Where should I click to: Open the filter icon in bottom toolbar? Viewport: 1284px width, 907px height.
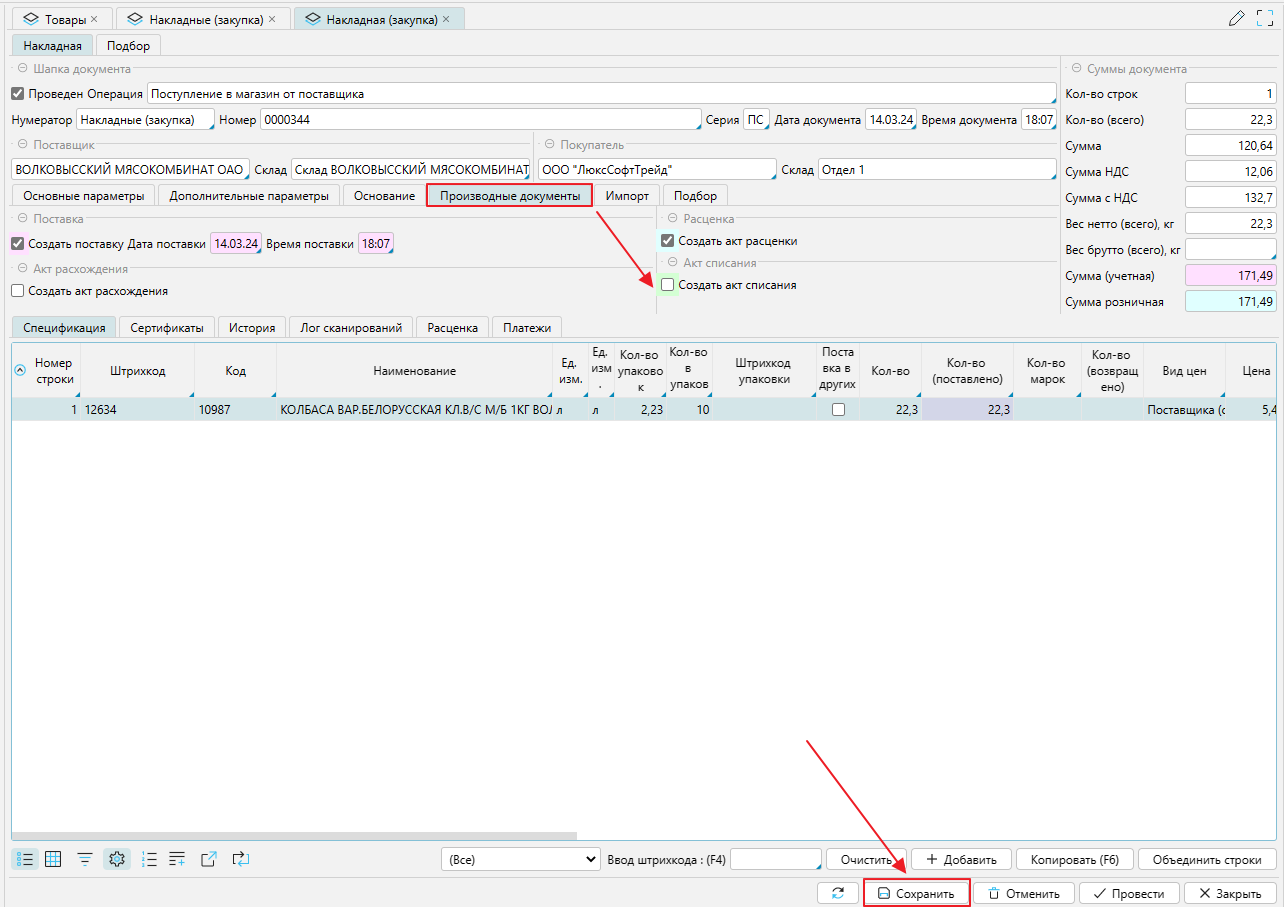click(86, 859)
